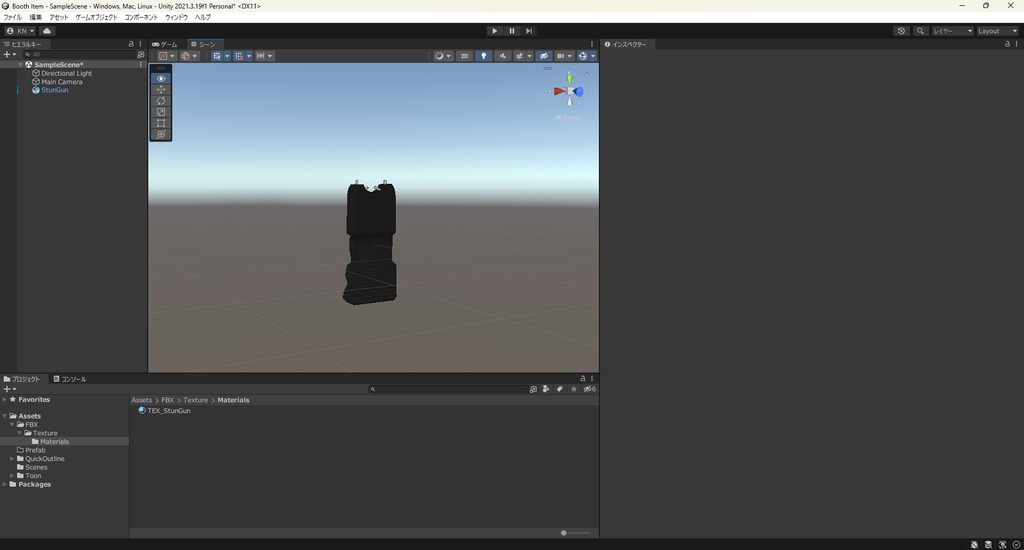
Task: Toggle the 2D scene view mode
Action: coord(464,56)
